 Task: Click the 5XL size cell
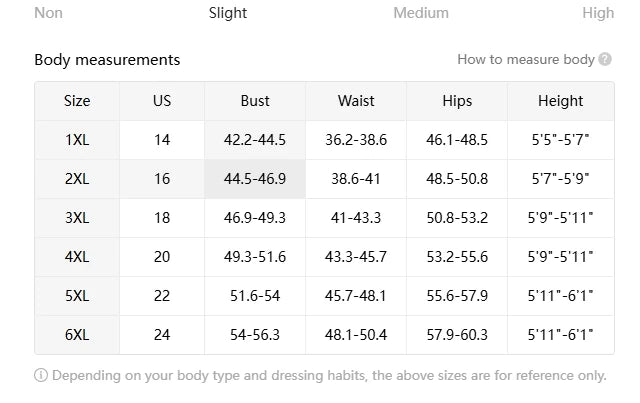pyautogui.click(x=77, y=296)
